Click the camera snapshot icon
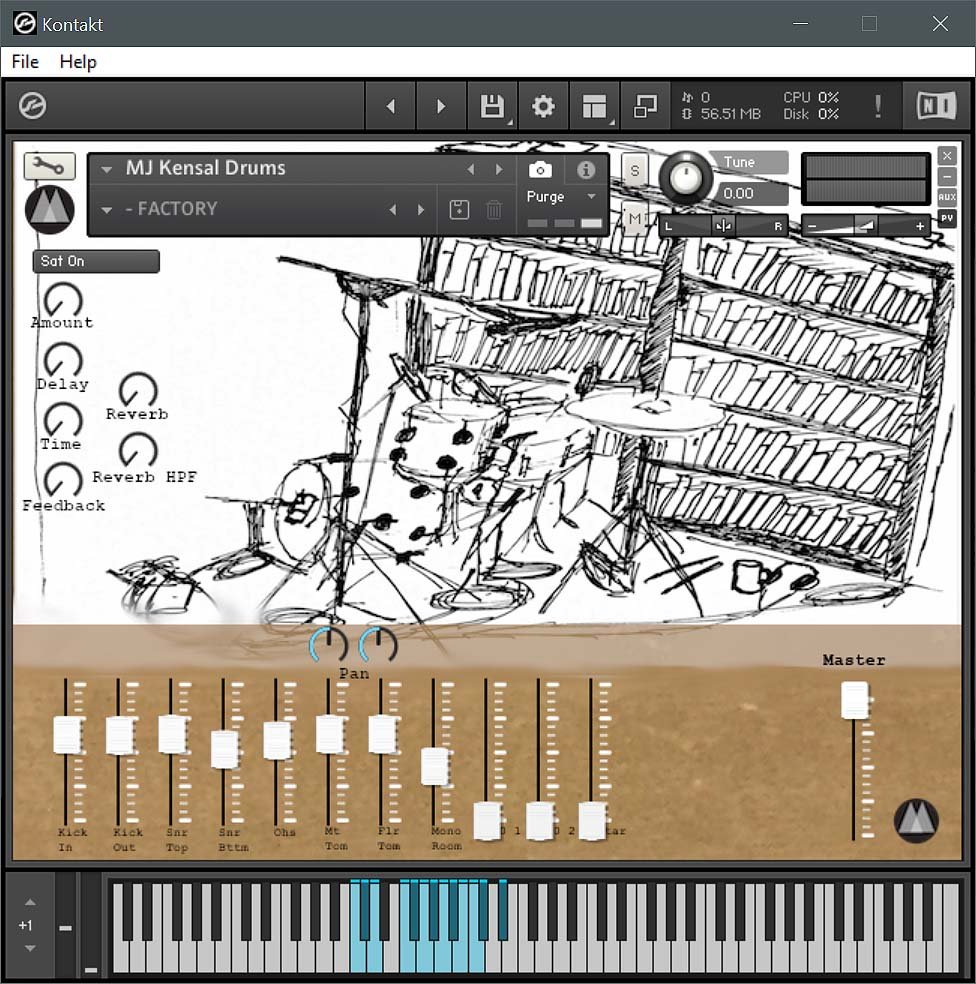This screenshot has height=984, width=976. [540, 170]
